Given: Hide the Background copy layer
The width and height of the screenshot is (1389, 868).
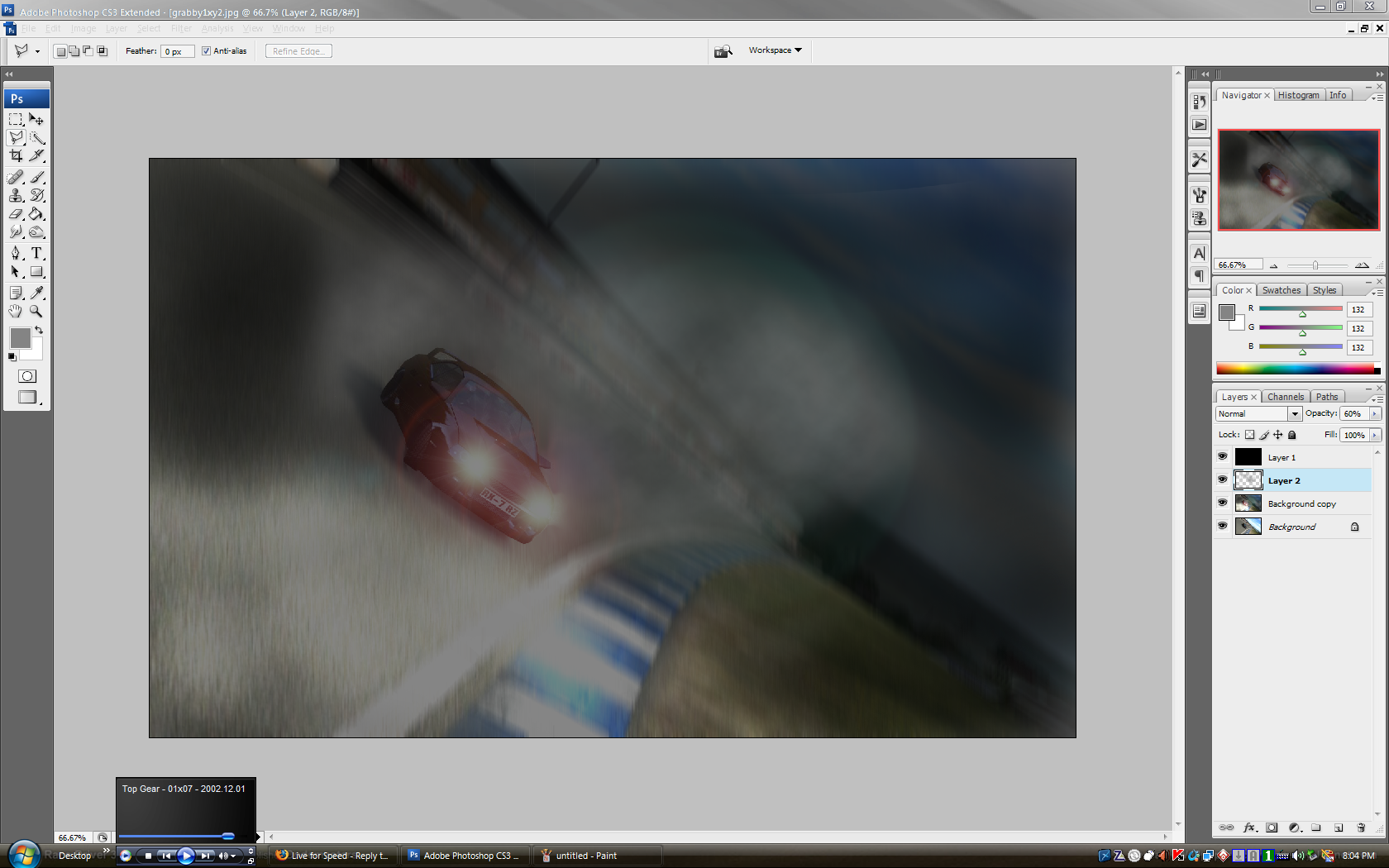Looking at the screenshot, I should (1222, 503).
